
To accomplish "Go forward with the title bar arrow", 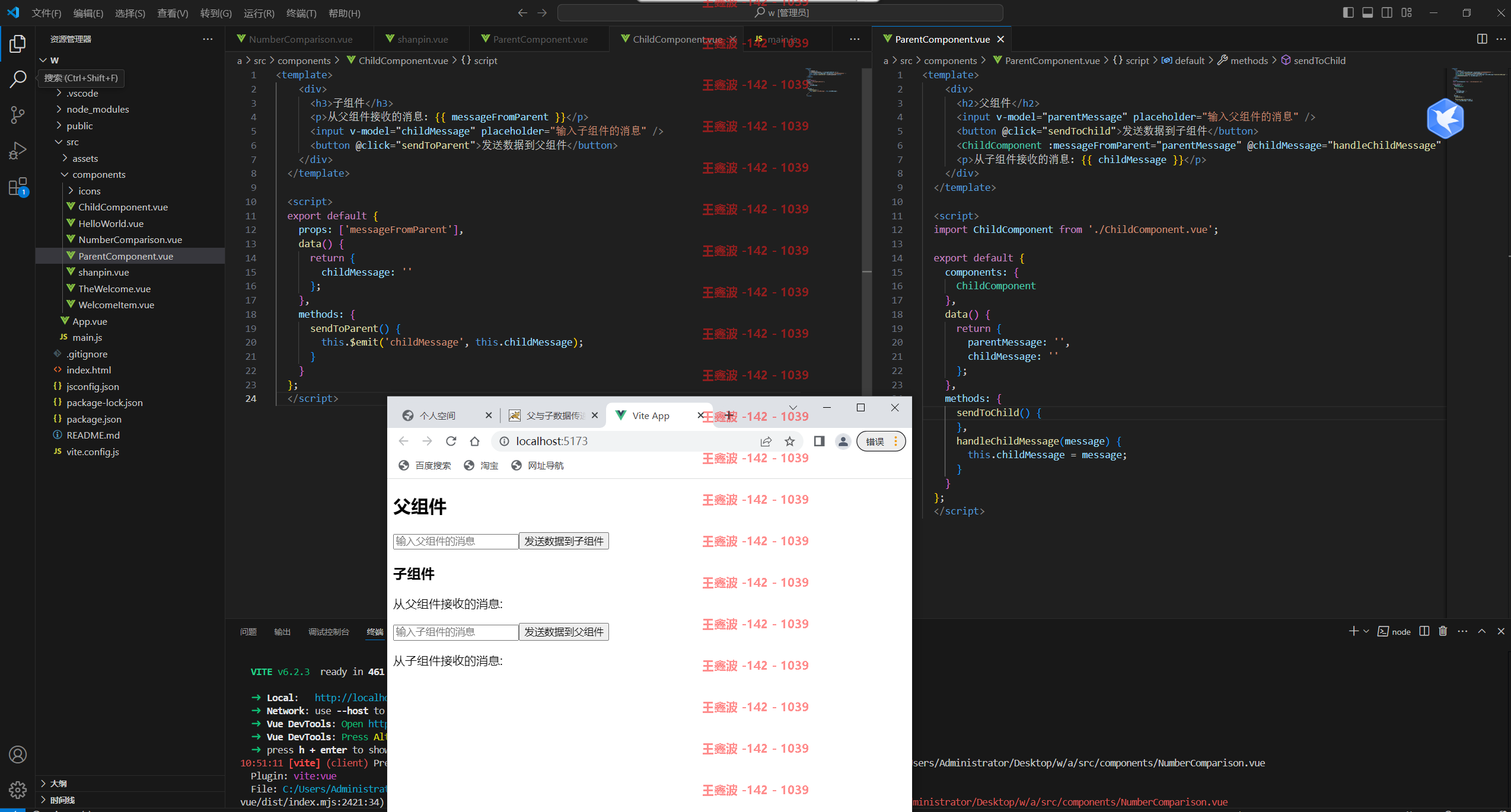I will pos(542,13).
